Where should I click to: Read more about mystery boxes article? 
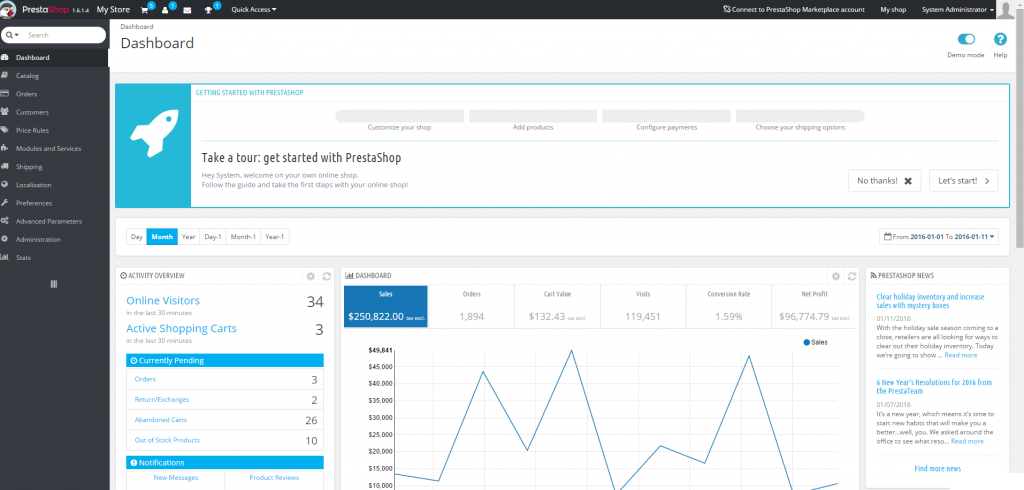[960, 355]
